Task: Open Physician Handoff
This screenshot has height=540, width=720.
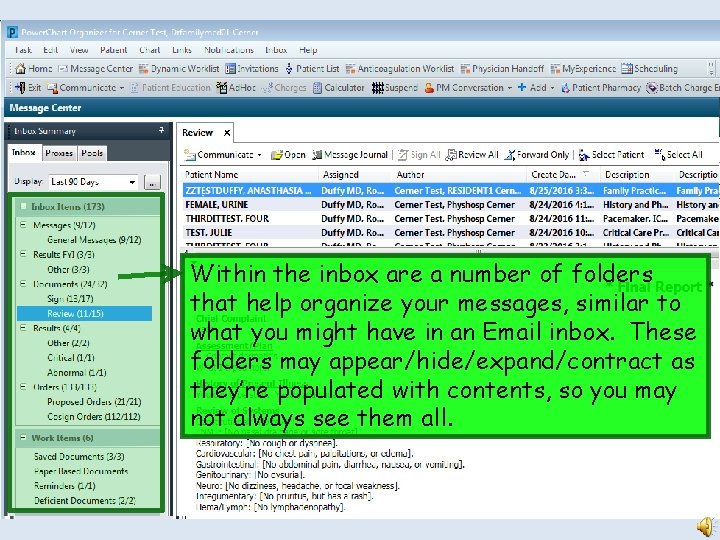Action: click(502, 69)
